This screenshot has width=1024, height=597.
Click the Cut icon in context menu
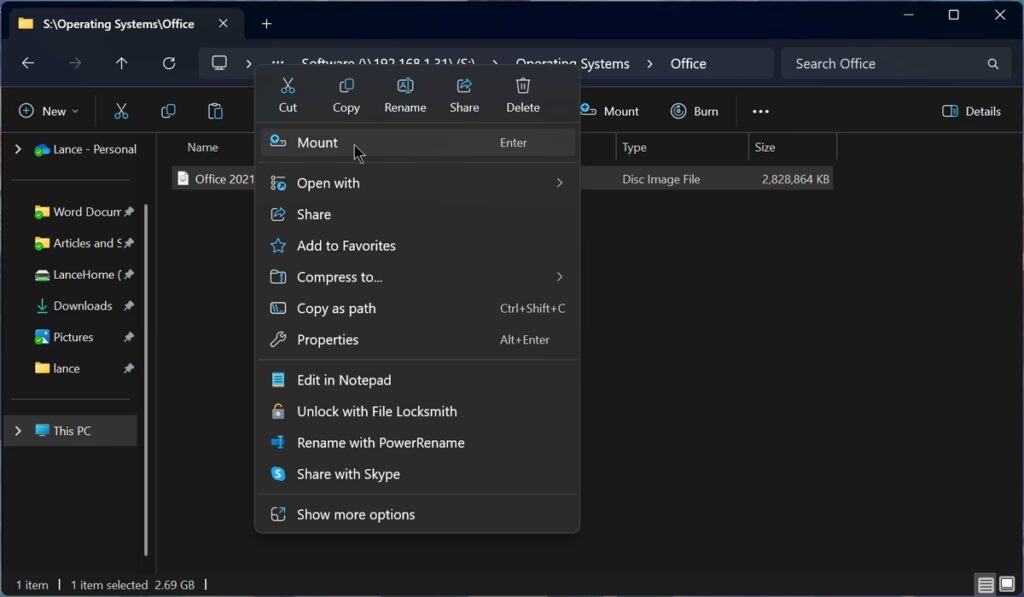[x=288, y=94]
